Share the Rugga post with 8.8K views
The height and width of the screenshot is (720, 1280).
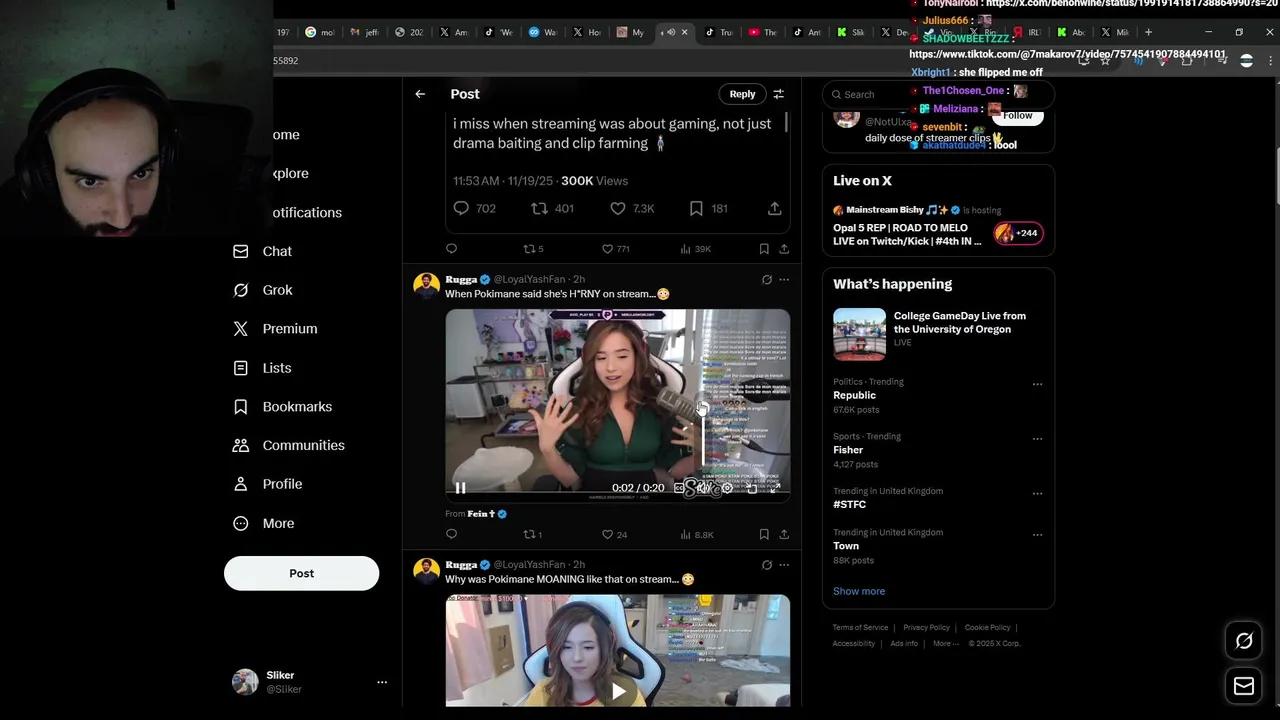click(784, 535)
